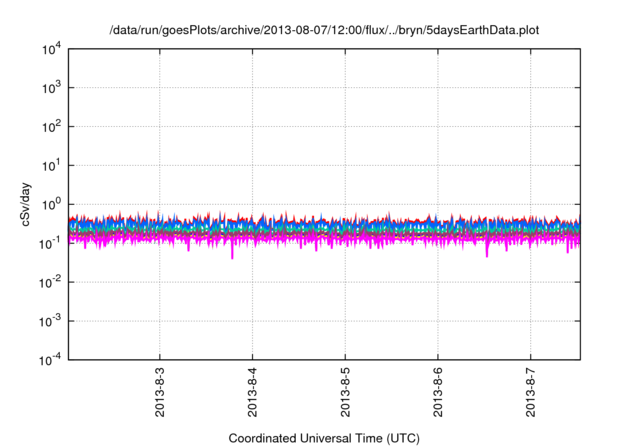Click the 10^-1 y-axis tick label

click(x=50, y=243)
